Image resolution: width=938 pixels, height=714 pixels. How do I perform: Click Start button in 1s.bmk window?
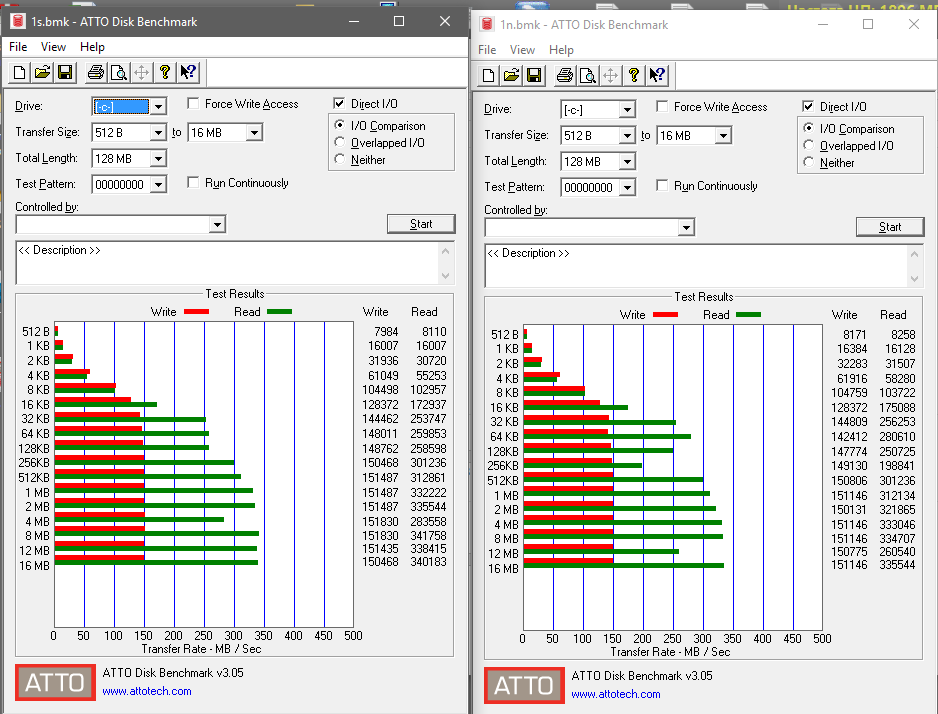point(421,224)
